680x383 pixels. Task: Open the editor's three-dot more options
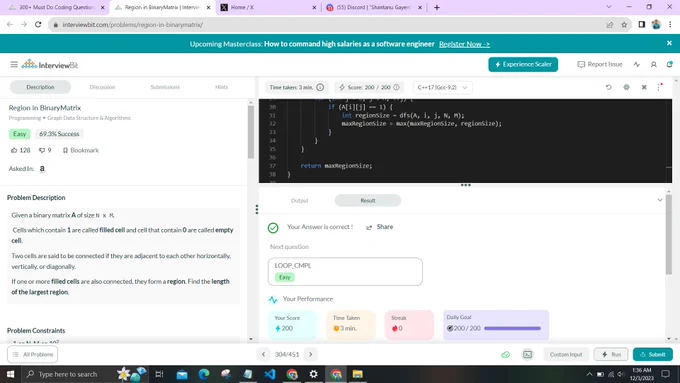(659, 87)
